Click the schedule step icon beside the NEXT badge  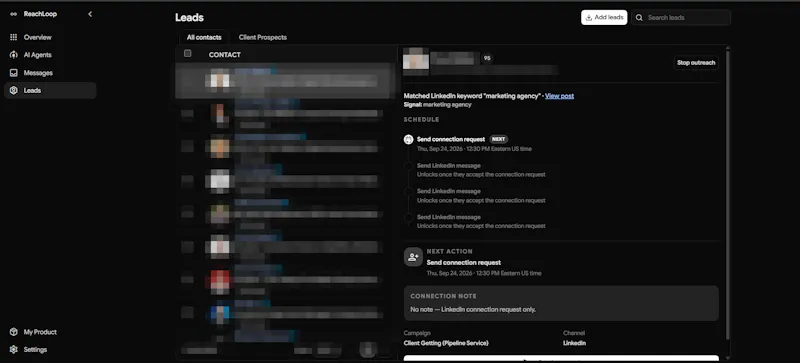click(408, 139)
